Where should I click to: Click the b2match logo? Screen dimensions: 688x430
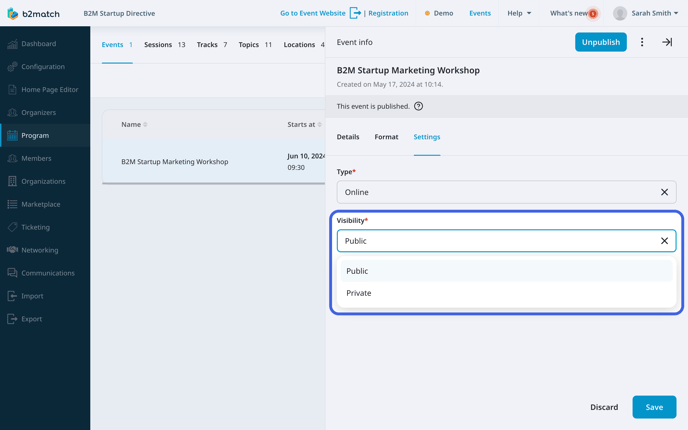(x=33, y=14)
